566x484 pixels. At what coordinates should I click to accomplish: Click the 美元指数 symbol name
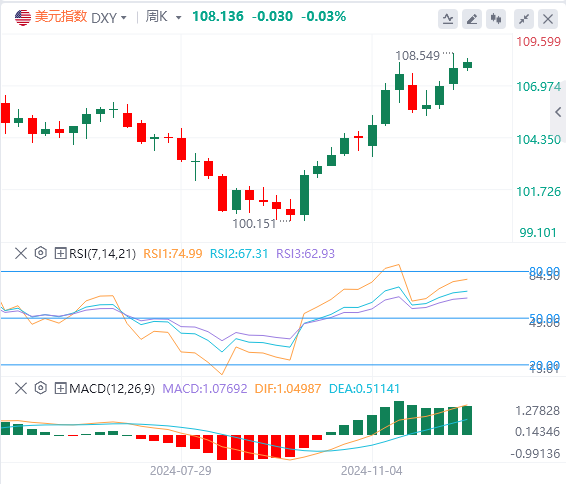tap(61, 17)
